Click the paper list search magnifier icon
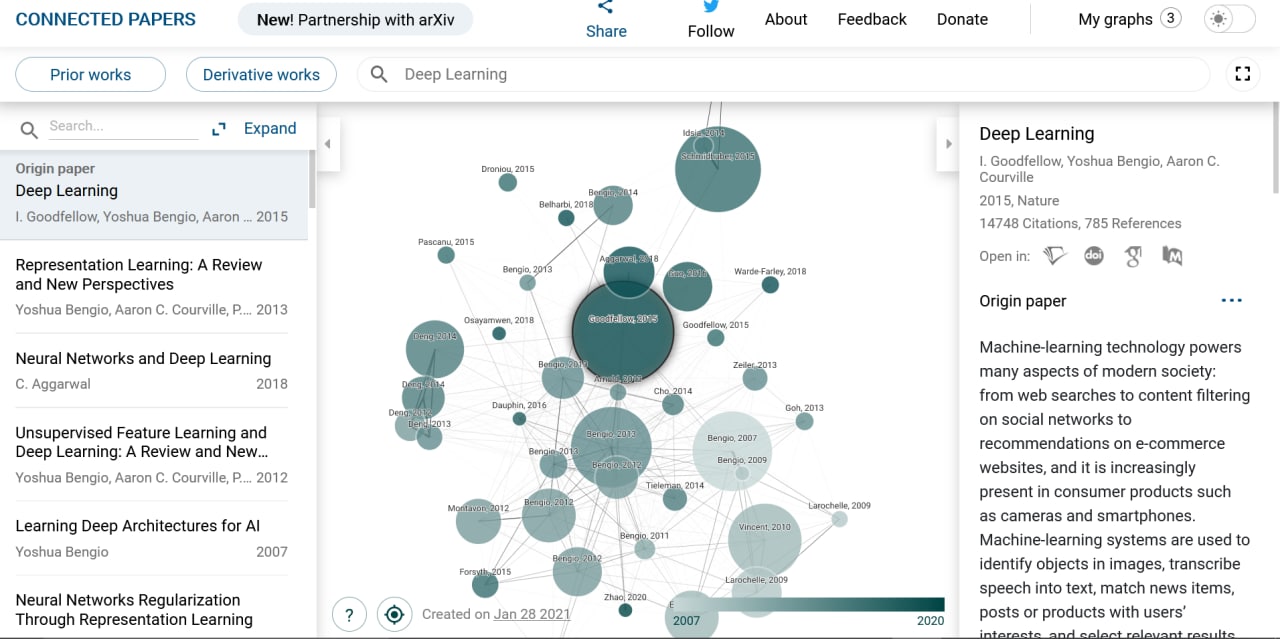This screenshot has width=1280, height=639. pos(29,129)
